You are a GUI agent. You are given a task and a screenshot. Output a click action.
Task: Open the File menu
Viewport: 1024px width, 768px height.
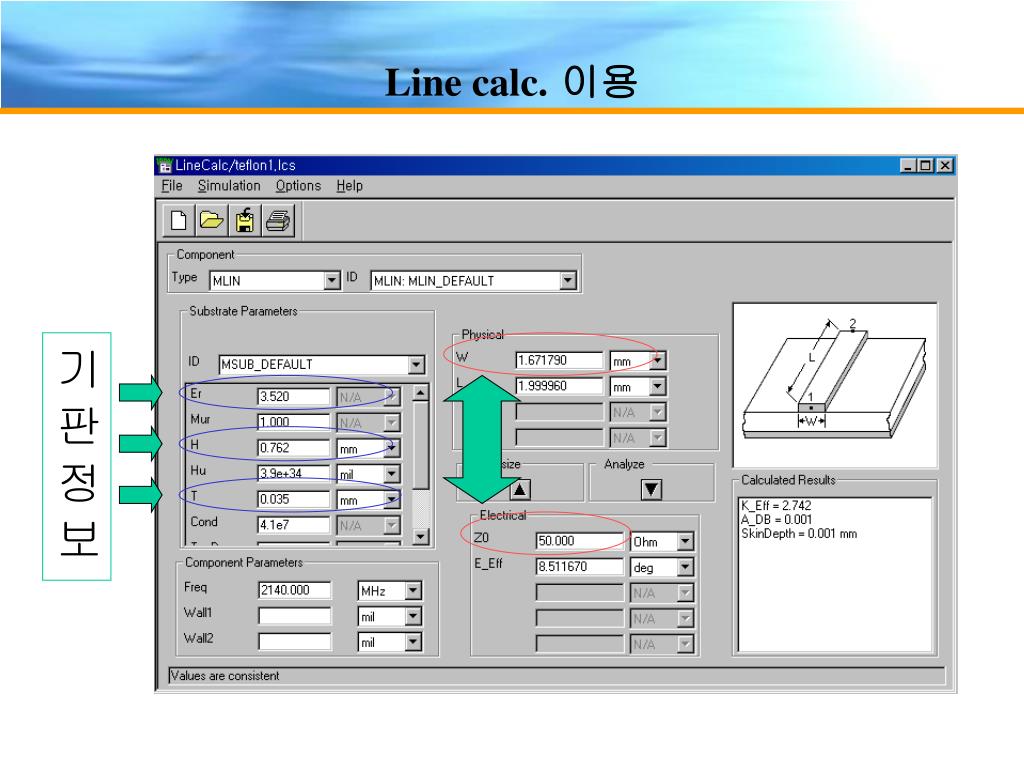[x=172, y=186]
